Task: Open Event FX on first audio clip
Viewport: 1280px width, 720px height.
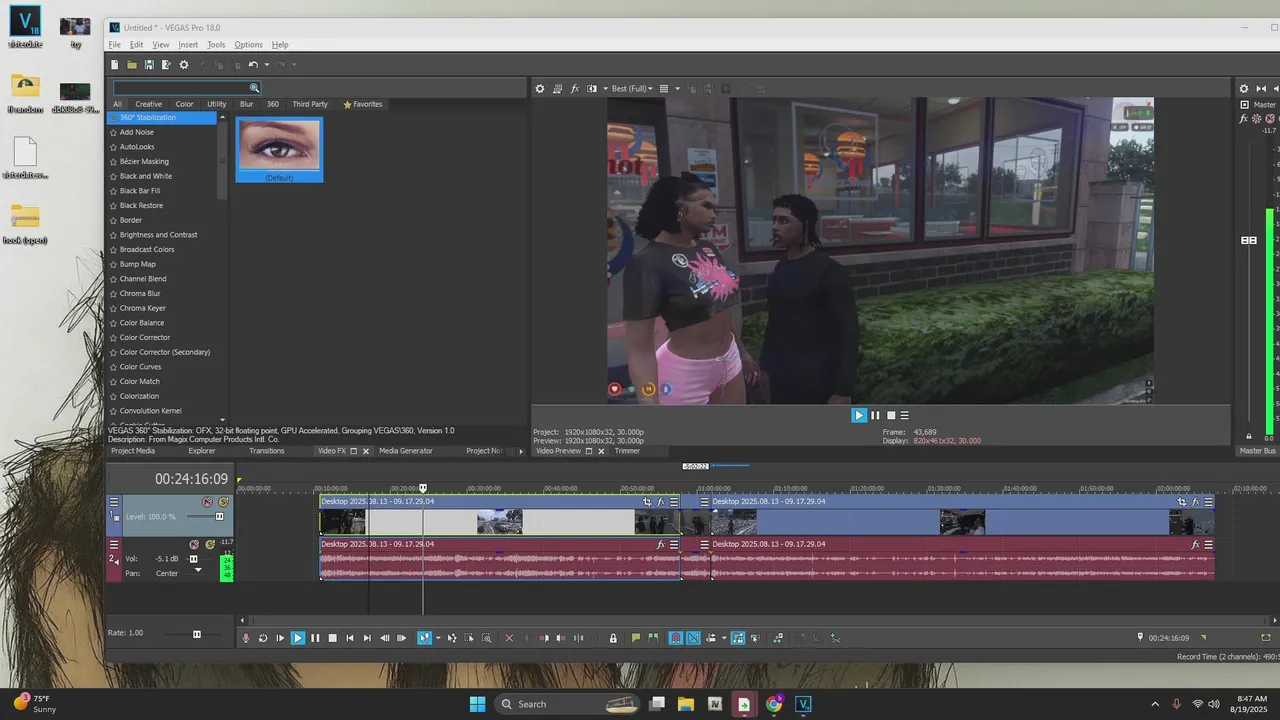Action: pyautogui.click(x=661, y=544)
